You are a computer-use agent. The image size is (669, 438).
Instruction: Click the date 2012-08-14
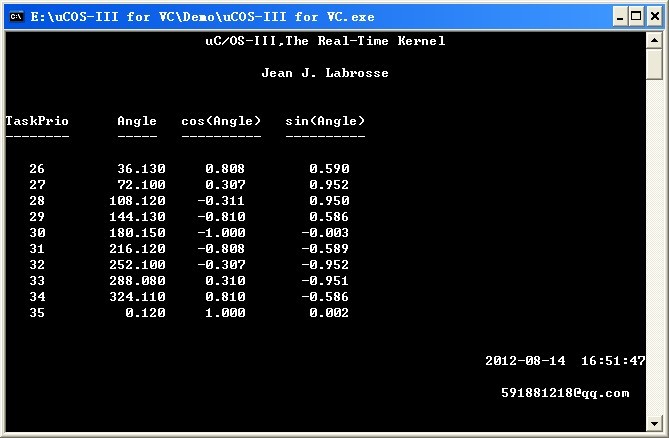point(525,361)
